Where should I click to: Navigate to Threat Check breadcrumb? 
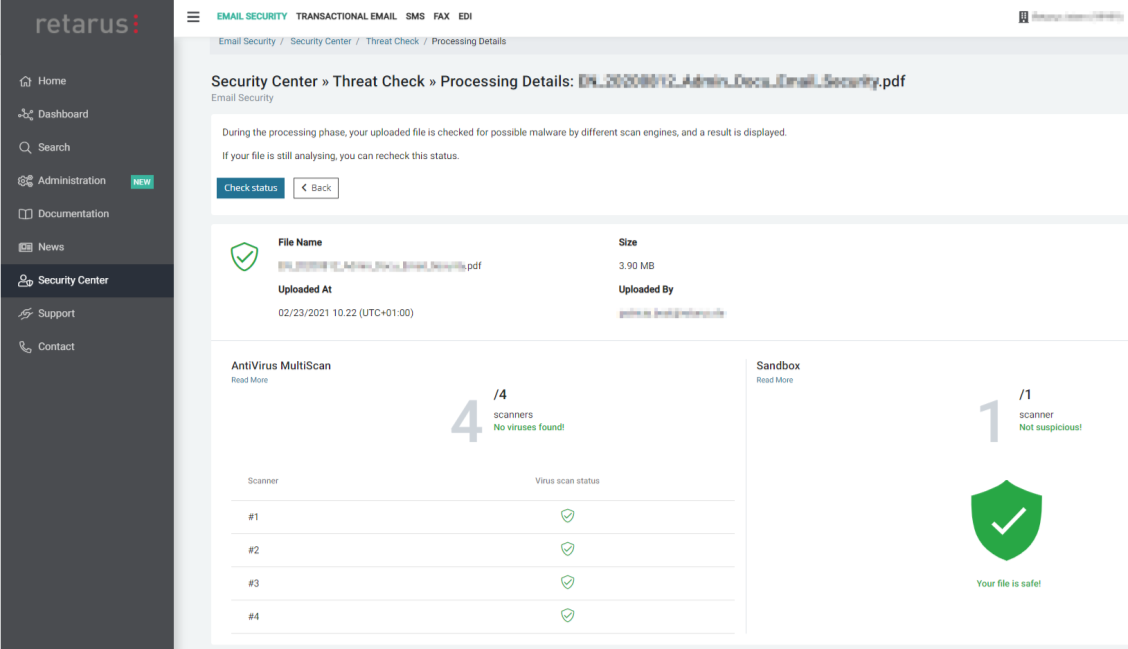[392, 42]
